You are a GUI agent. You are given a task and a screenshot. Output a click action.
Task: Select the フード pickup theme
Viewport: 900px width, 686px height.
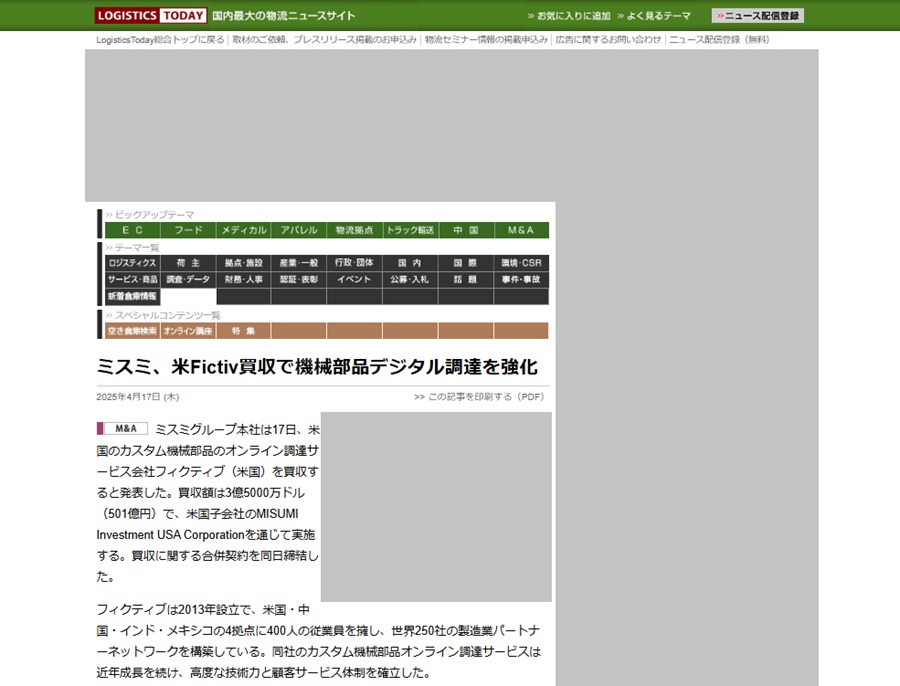click(188, 230)
